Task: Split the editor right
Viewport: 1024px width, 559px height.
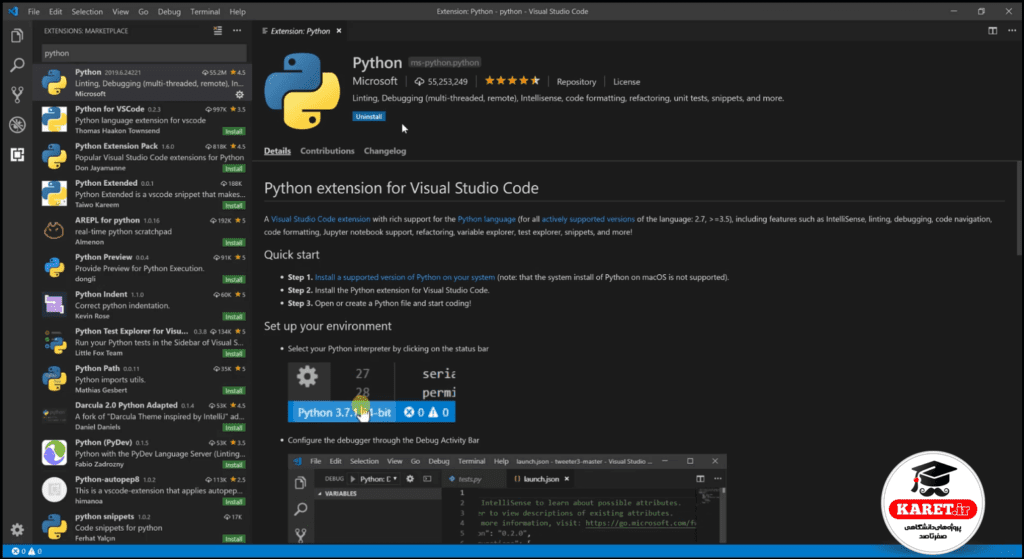Action: point(993,31)
